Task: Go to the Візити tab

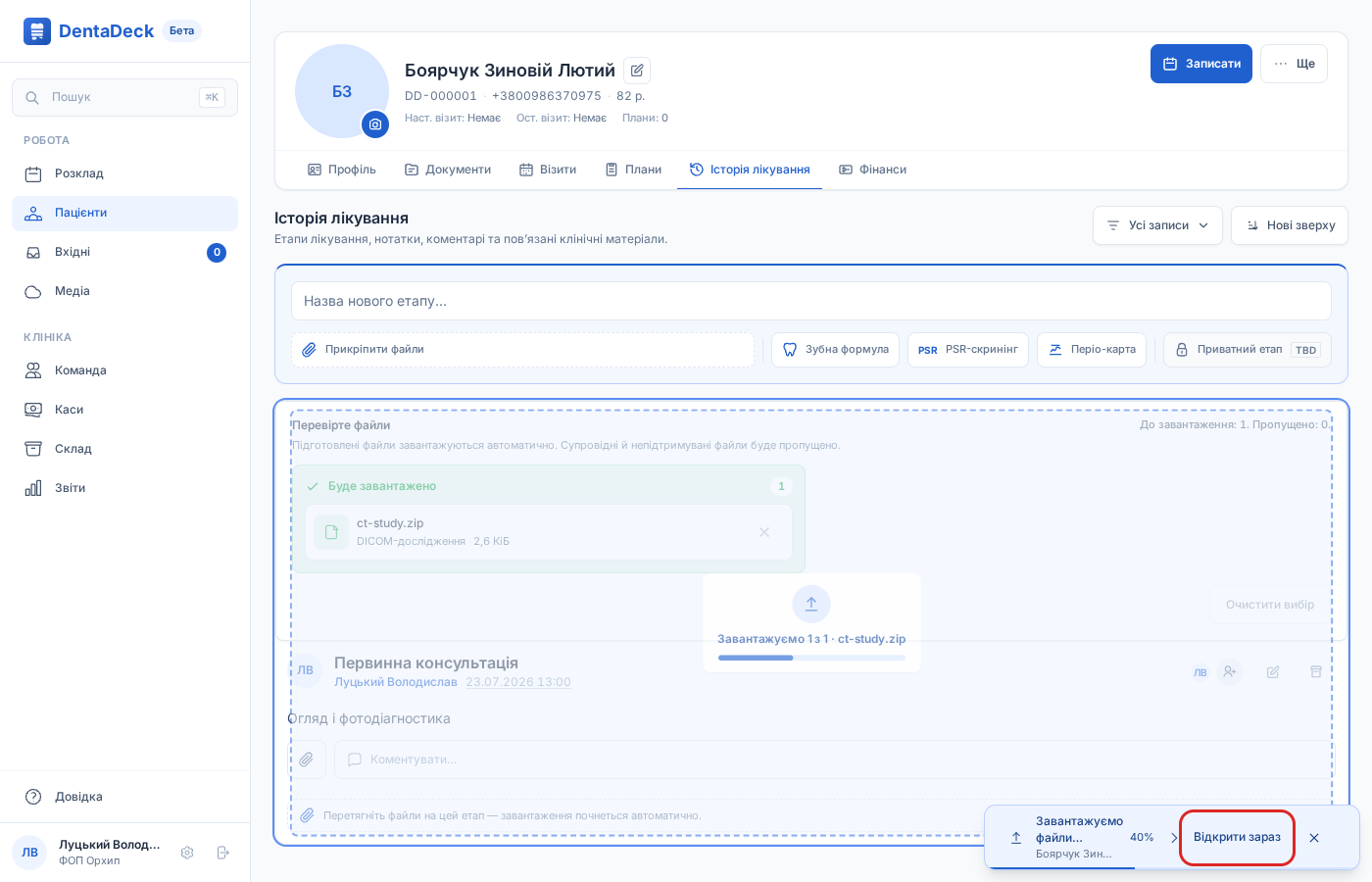Action: pyautogui.click(x=548, y=170)
